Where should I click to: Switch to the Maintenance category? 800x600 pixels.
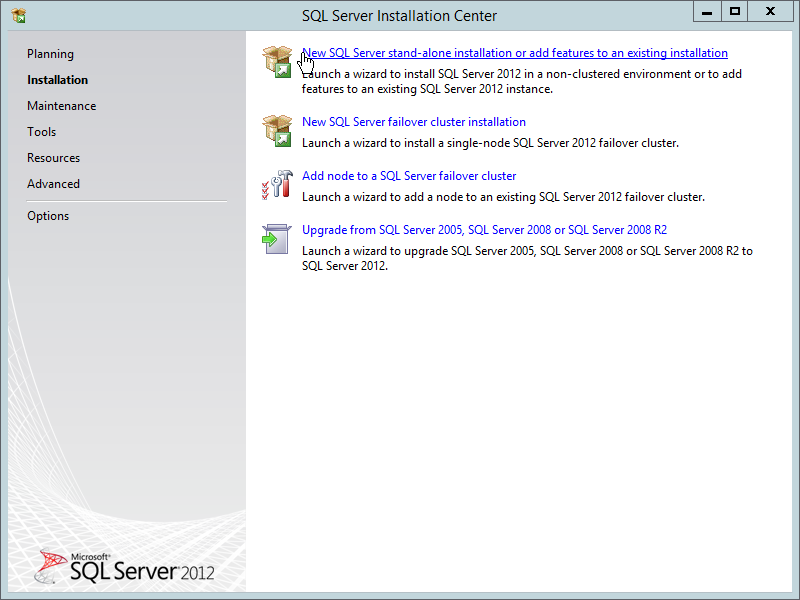pos(62,106)
